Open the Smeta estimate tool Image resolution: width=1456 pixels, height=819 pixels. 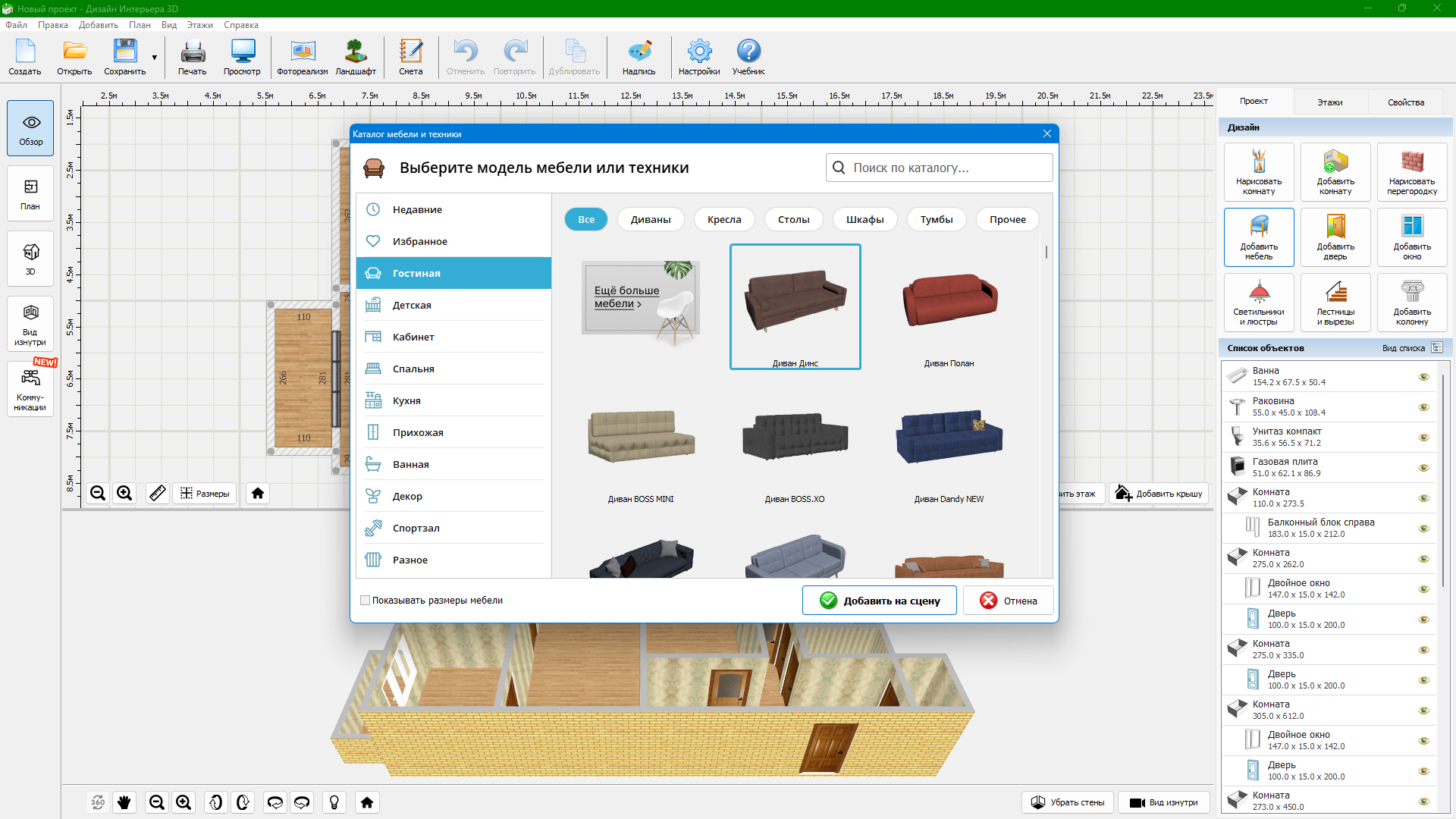point(410,58)
